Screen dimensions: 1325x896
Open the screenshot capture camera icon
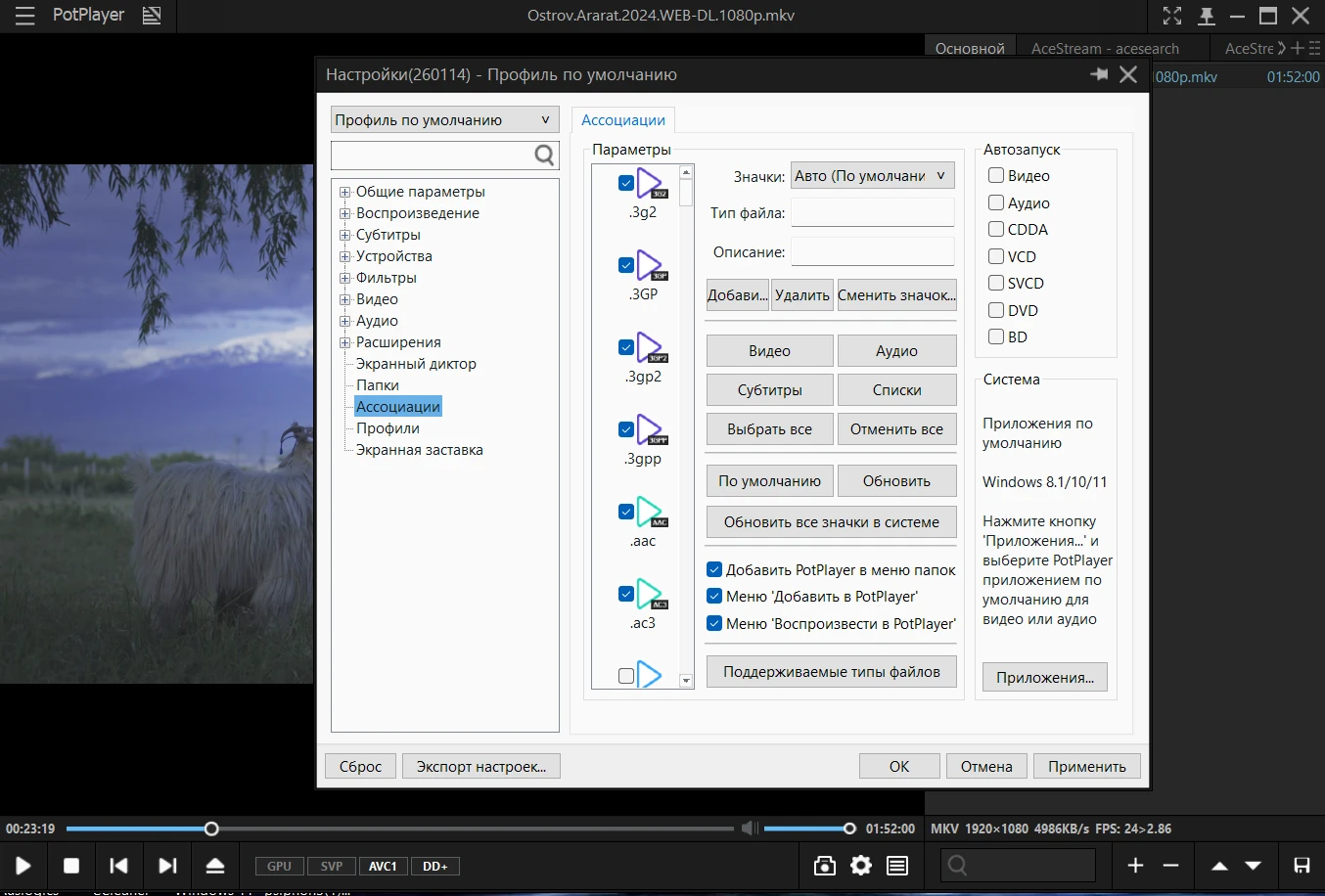(825, 866)
